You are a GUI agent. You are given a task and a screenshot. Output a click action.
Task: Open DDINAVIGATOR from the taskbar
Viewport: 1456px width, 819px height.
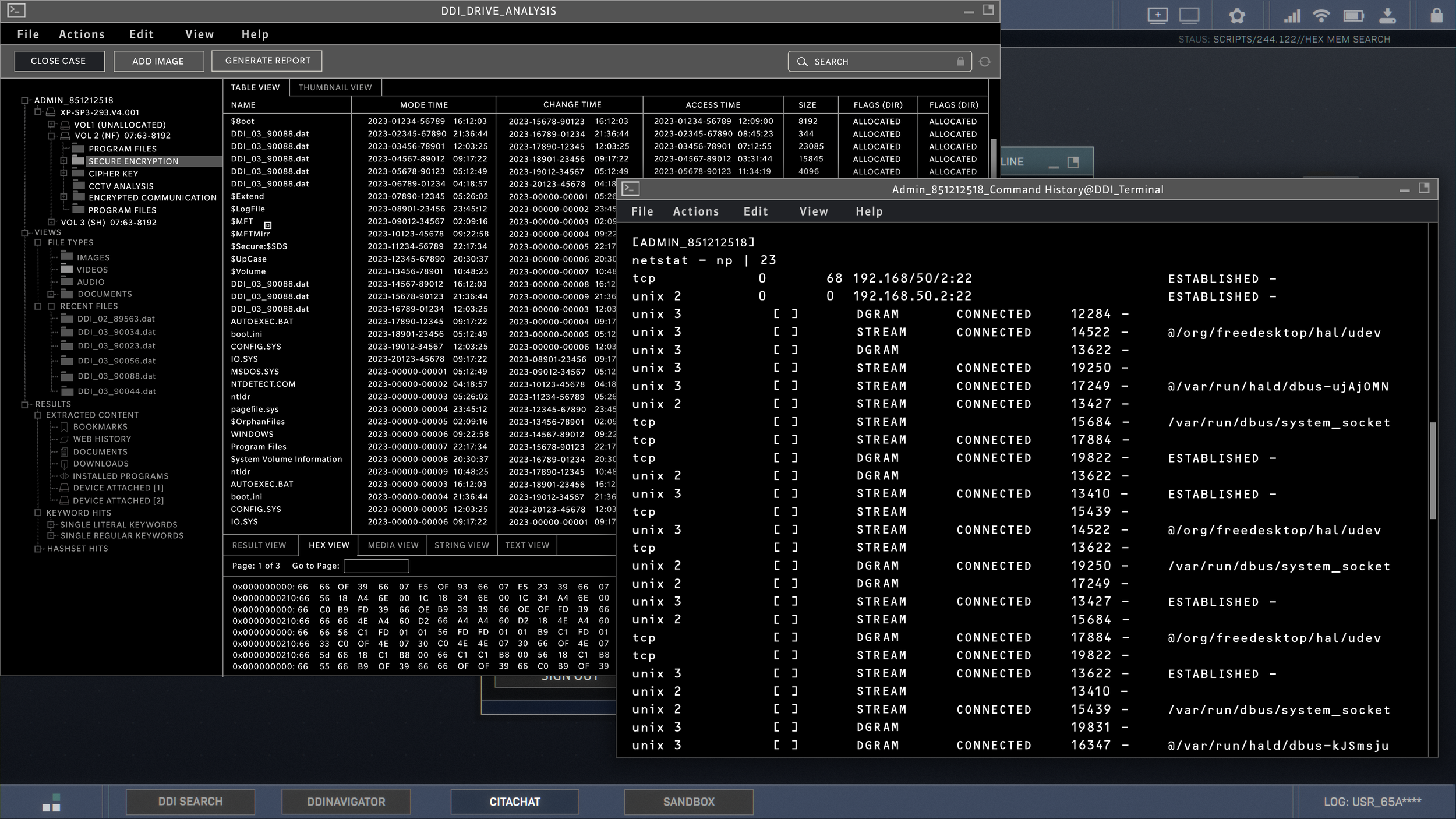tap(346, 802)
